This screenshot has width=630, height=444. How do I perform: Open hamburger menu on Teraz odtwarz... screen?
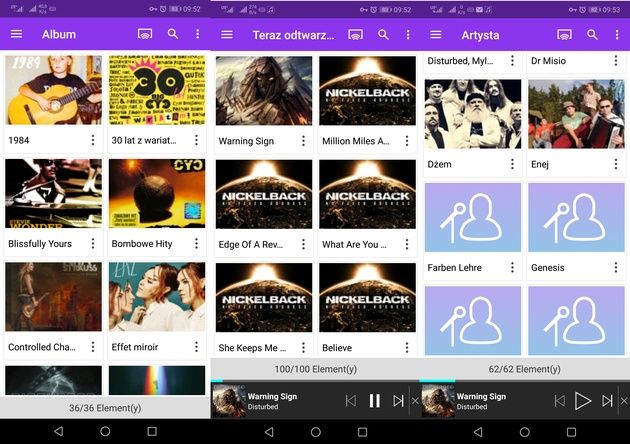tap(227, 35)
